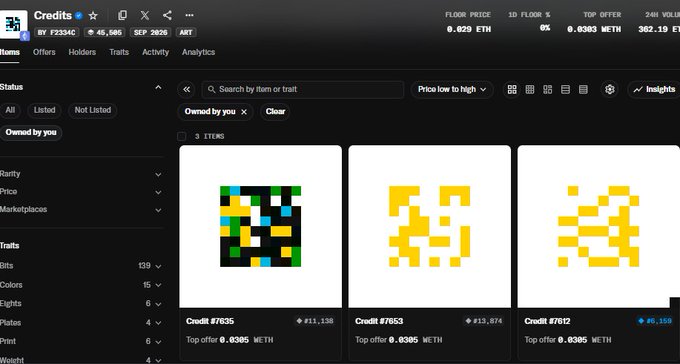680x364 pixels.
Task: Open the X (Twitter) link icon
Action: (145, 15)
